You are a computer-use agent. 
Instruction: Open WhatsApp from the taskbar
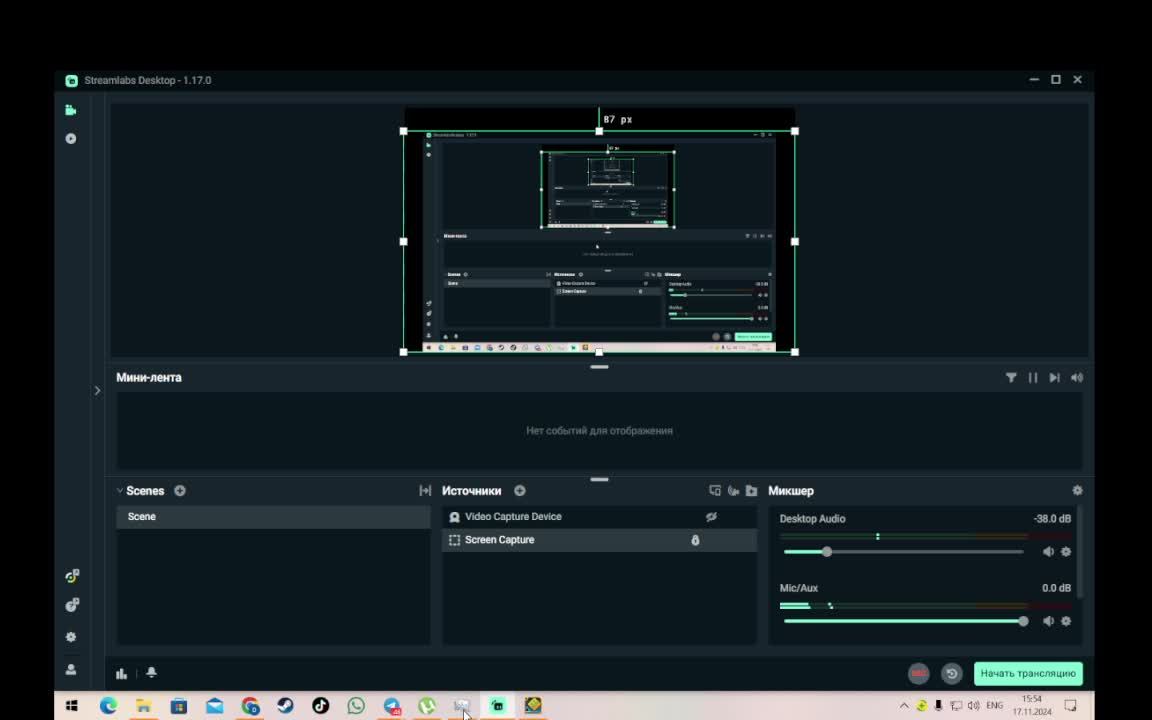pyautogui.click(x=356, y=706)
